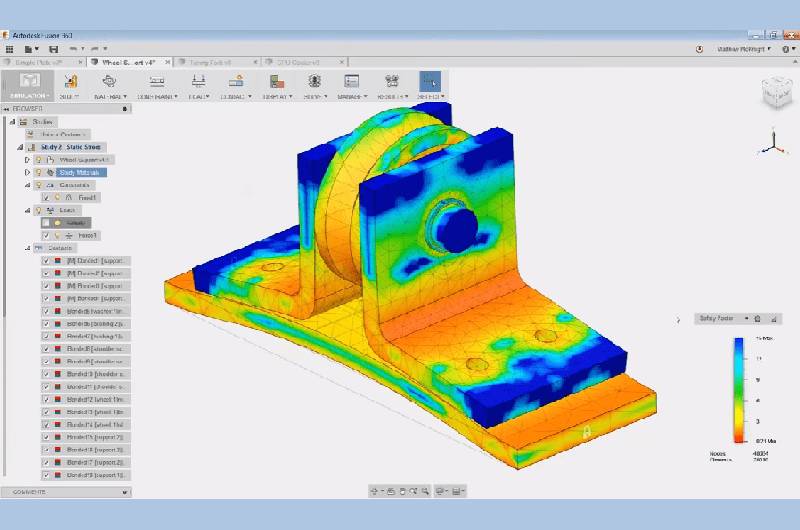The height and width of the screenshot is (530, 800).
Task: Open the File menu icon
Action: tap(29, 49)
